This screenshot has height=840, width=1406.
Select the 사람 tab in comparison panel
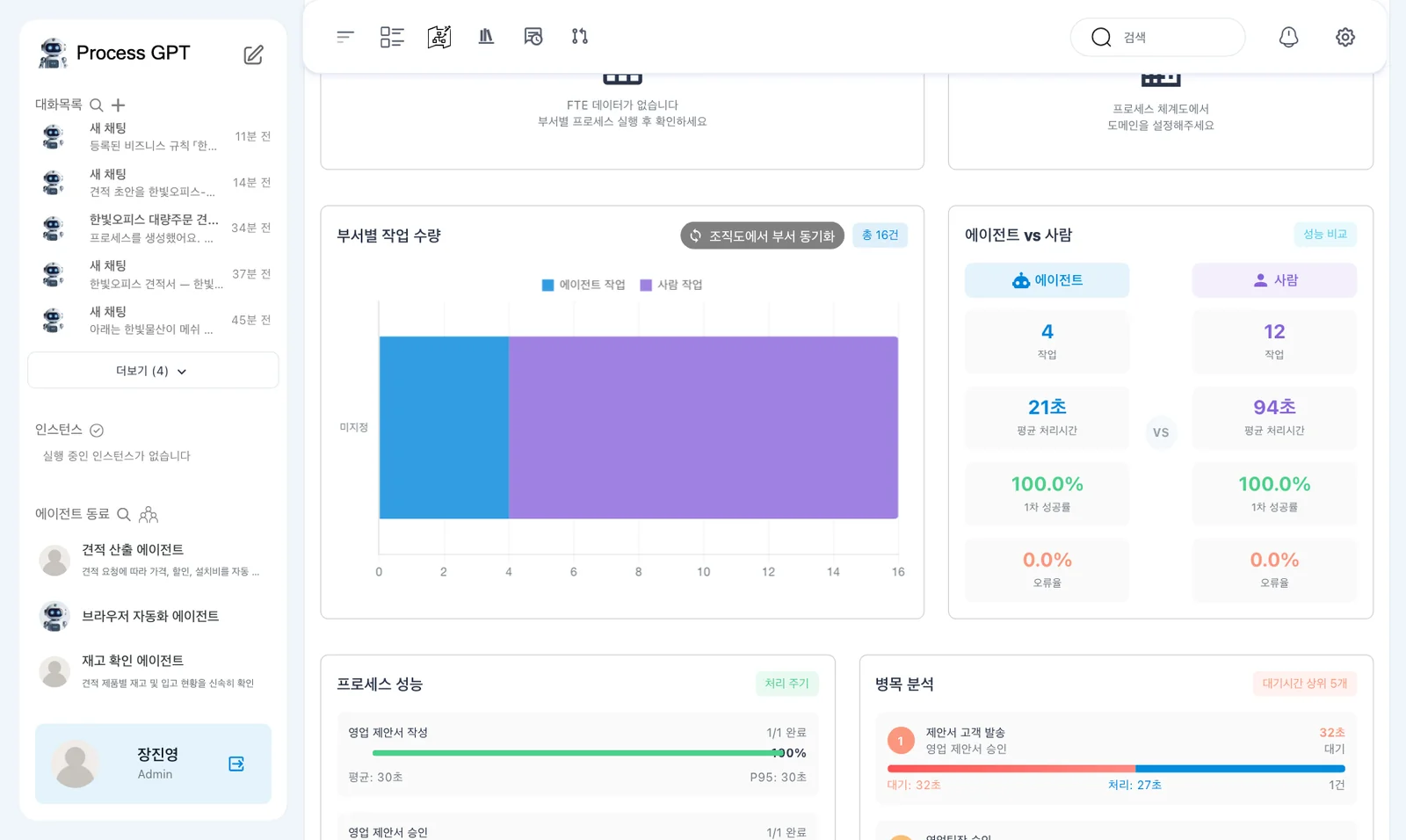(1274, 280)
